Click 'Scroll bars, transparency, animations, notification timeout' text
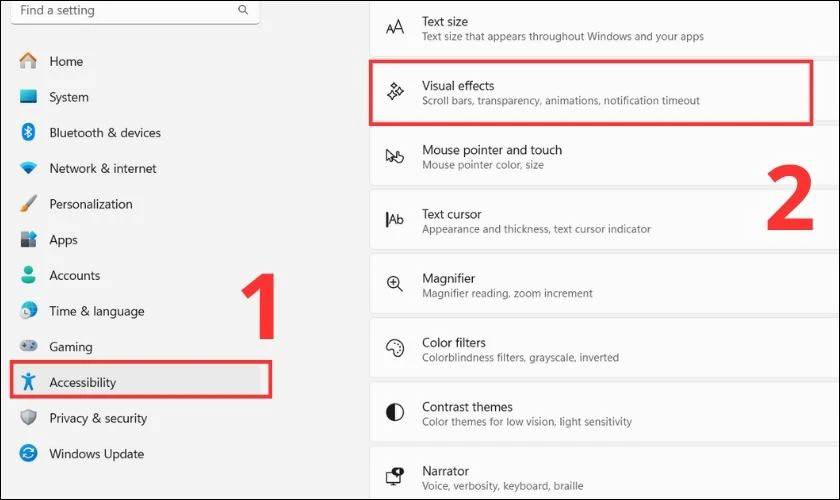840x500 pixels. point(560,101)
